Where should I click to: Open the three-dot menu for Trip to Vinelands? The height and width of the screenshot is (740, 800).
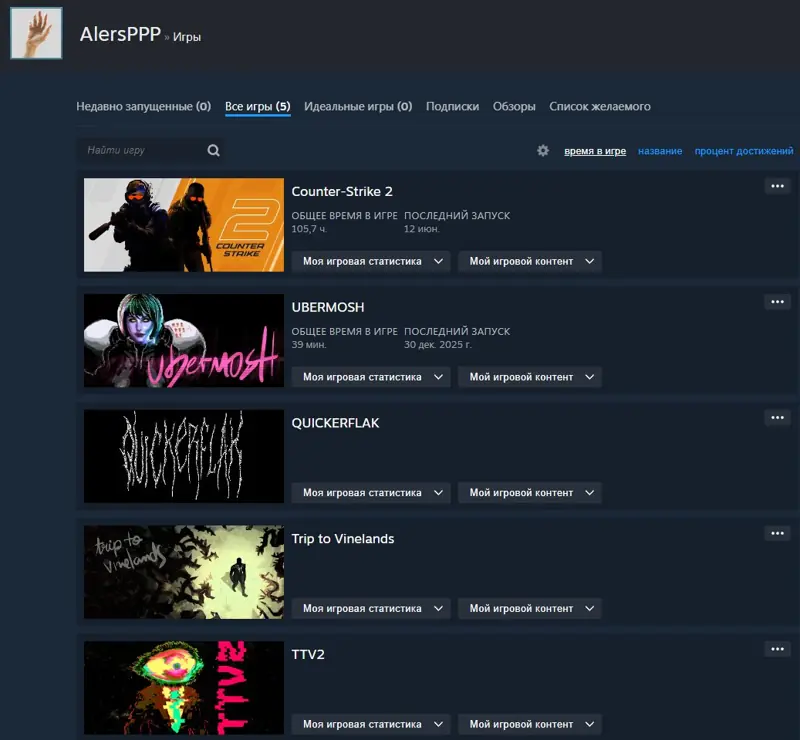tap(778, 534)
